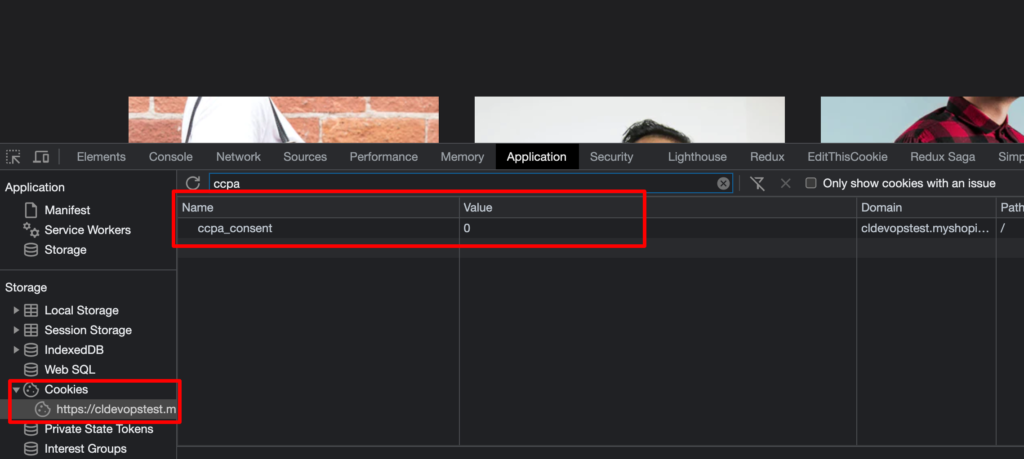The width and height of the screenshot is (1024, 459).
Task: Switch to the Network tab
Action: point(238,157)
